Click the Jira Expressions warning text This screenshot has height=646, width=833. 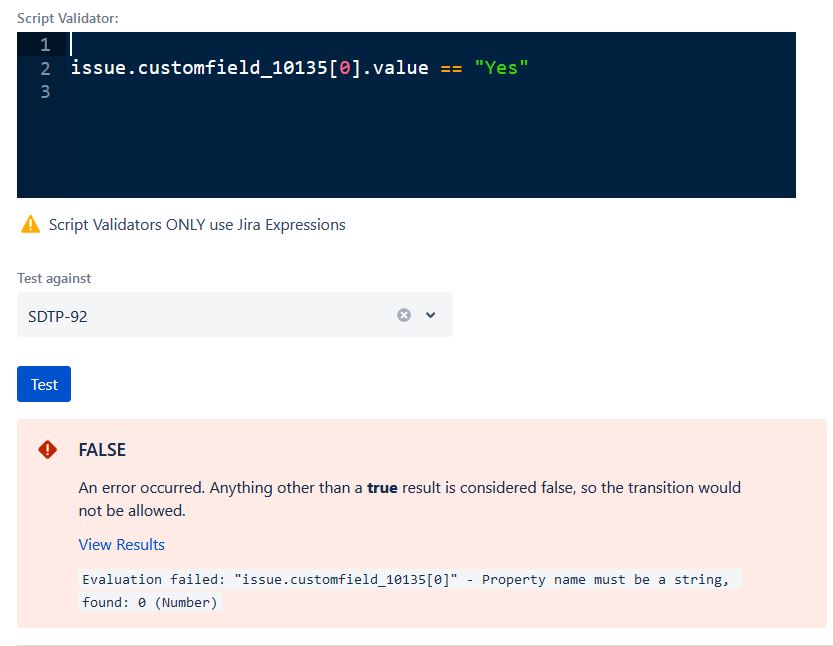196,224
